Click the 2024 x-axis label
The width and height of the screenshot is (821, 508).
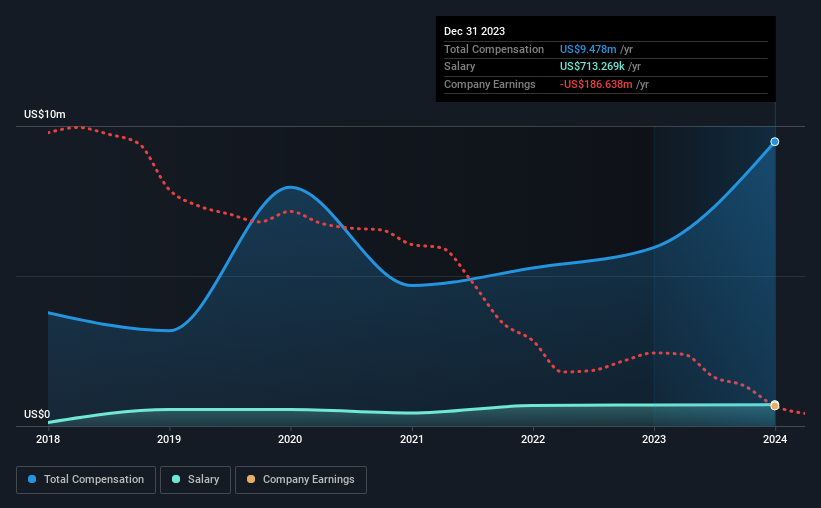775,439
